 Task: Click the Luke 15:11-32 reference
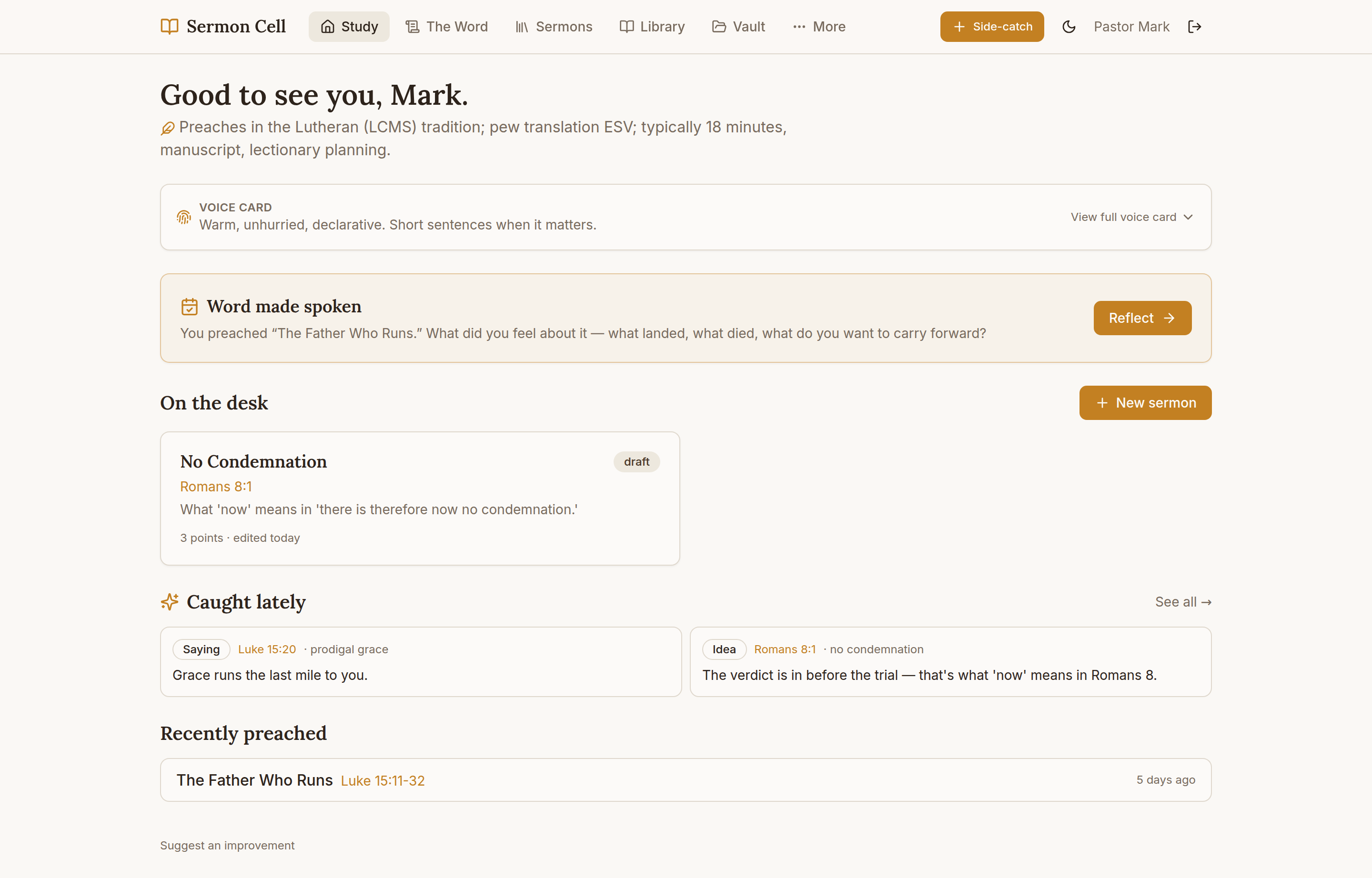(x=383, y=780)
